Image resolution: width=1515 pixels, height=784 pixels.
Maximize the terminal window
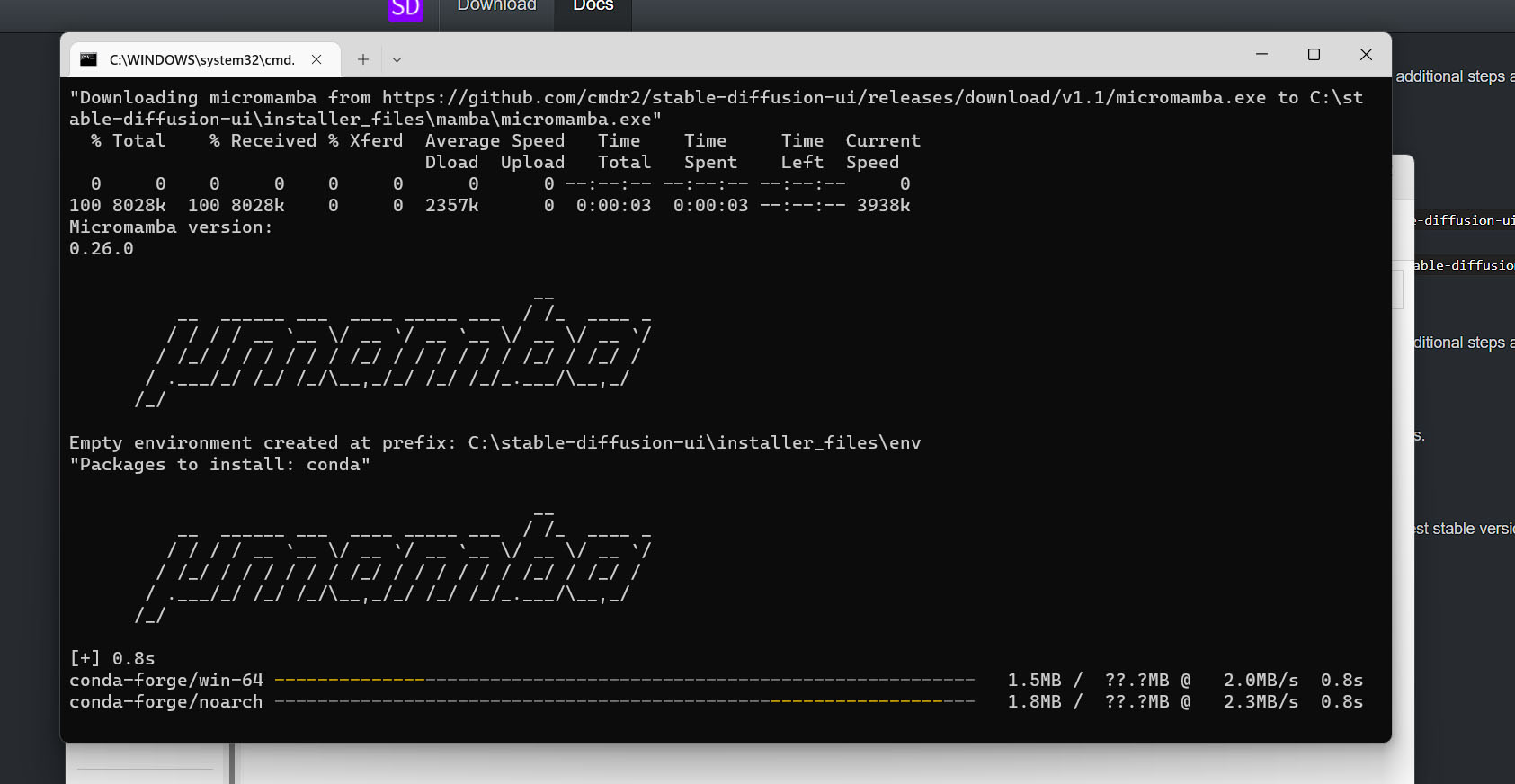coord(1314,54)
